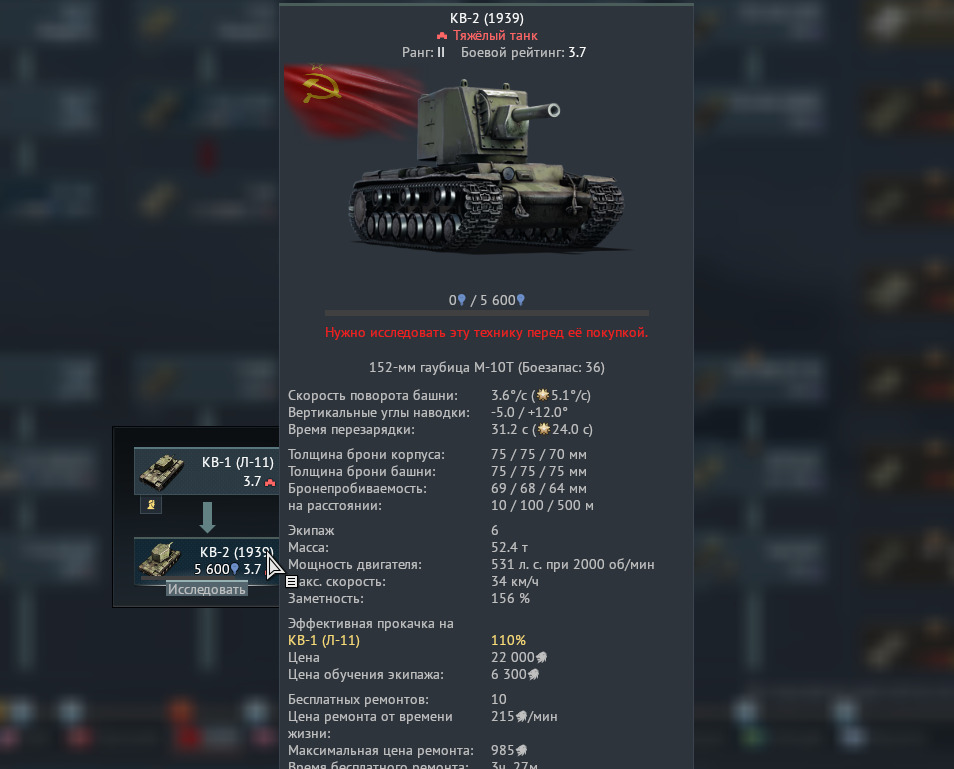Click the КВ-2 (1939) tooltip title
This screenshot has height=769, width=954.
[487, 18]
